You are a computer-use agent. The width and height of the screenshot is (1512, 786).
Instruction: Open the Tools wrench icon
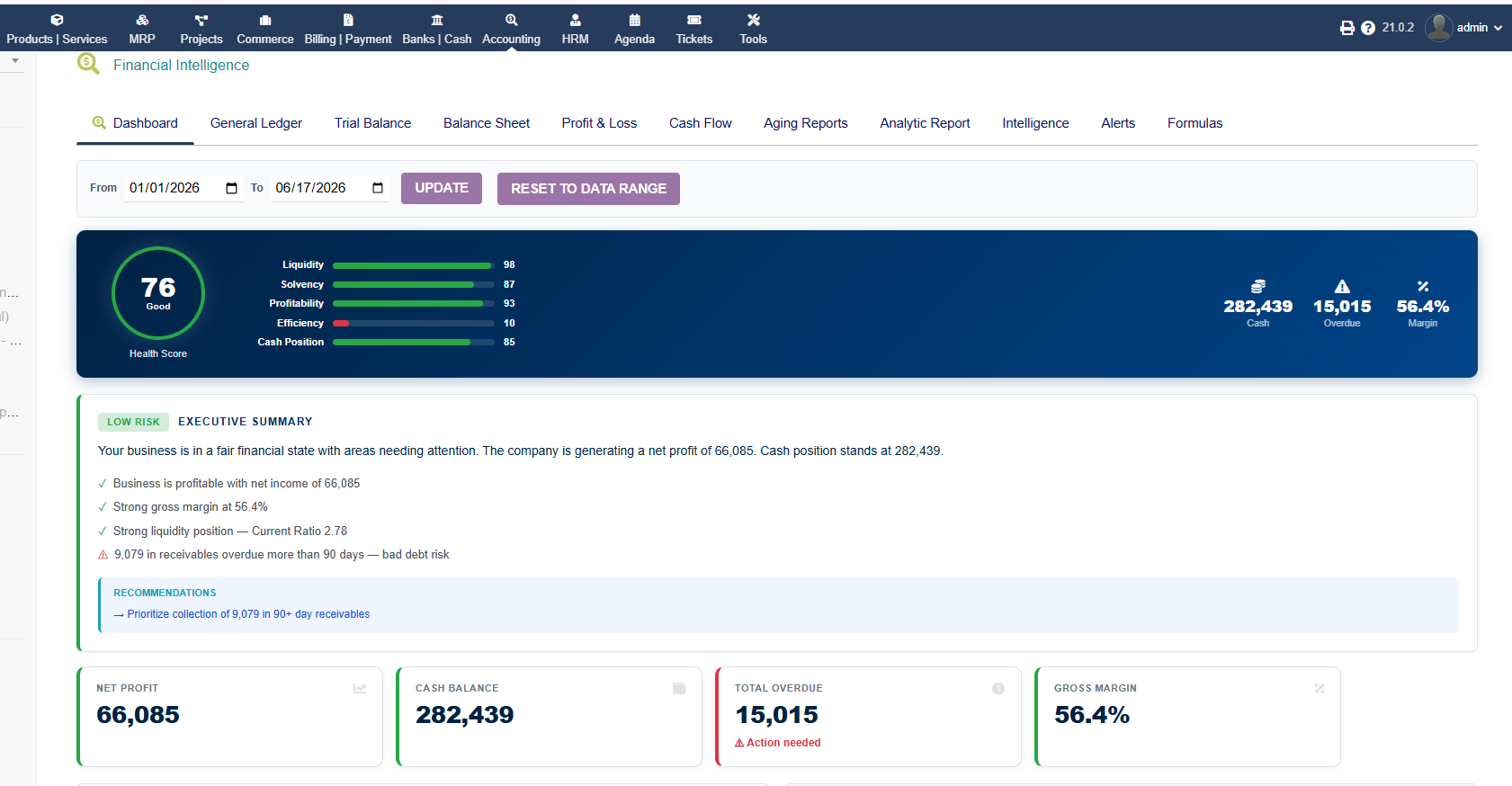tap(754, 20)
